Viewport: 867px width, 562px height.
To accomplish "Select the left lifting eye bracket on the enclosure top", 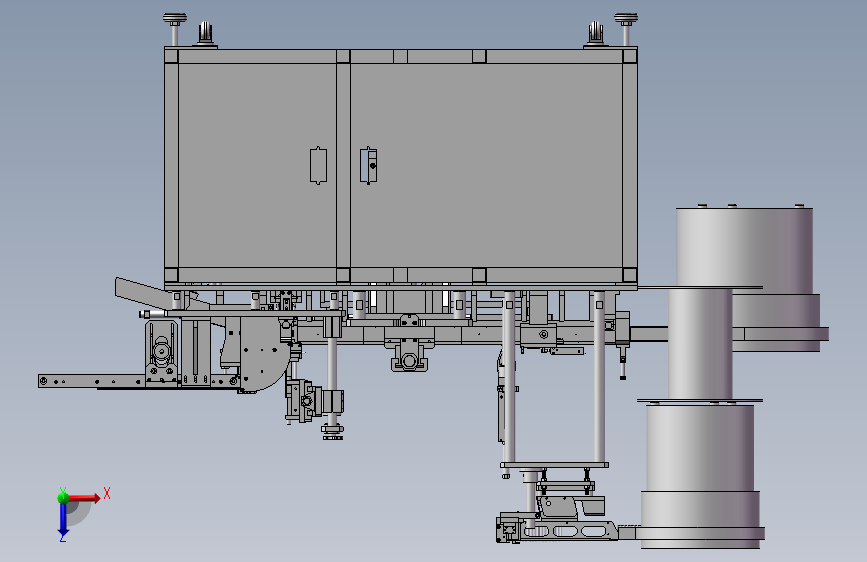I will (205, 34).
